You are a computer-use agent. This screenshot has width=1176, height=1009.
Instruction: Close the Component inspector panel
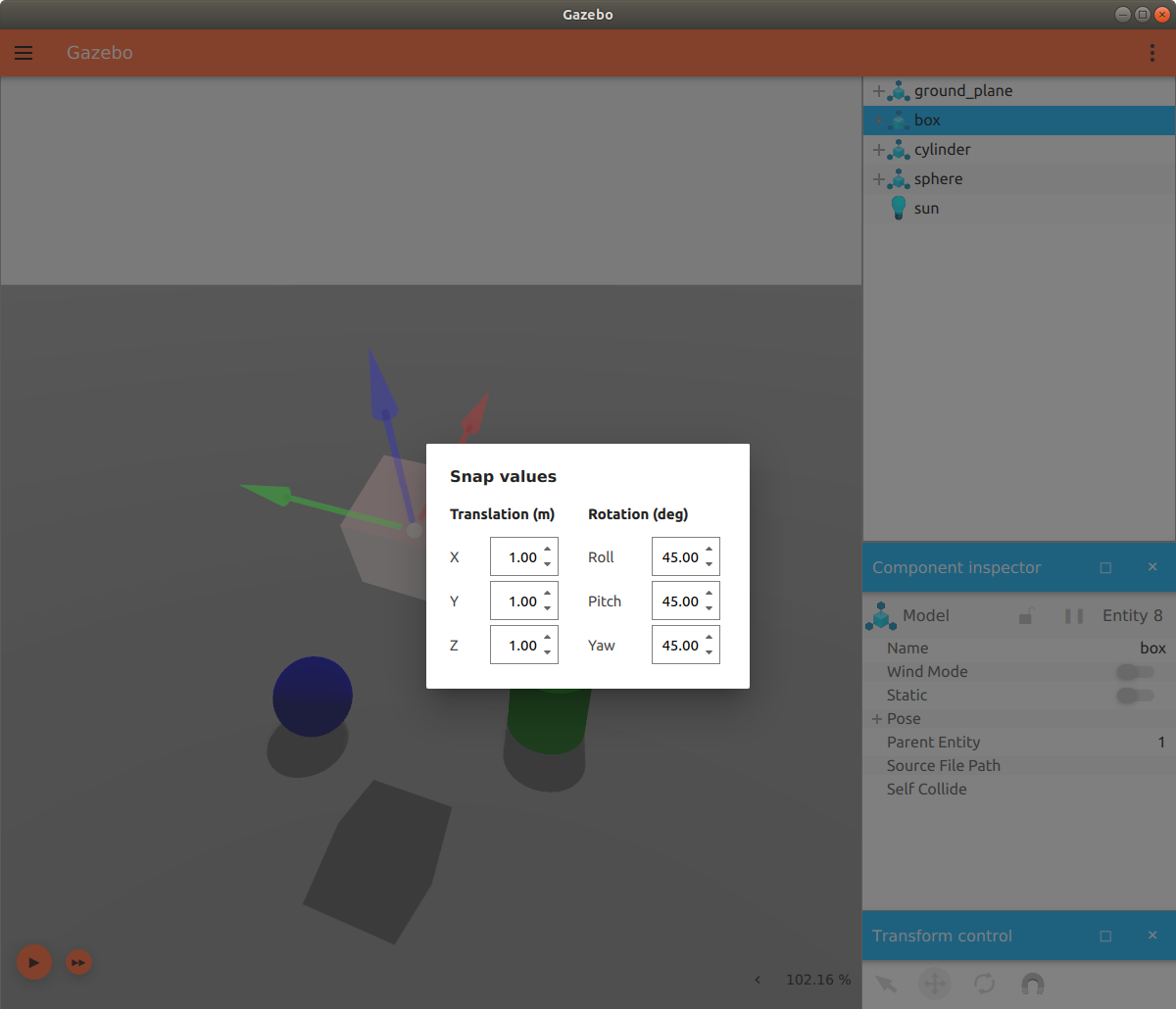(1152, 567)
